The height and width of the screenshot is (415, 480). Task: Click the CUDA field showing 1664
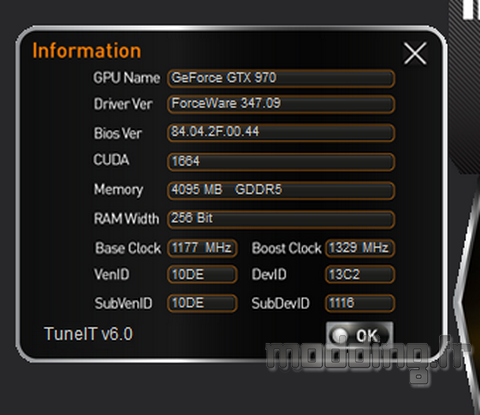point(281,162)
